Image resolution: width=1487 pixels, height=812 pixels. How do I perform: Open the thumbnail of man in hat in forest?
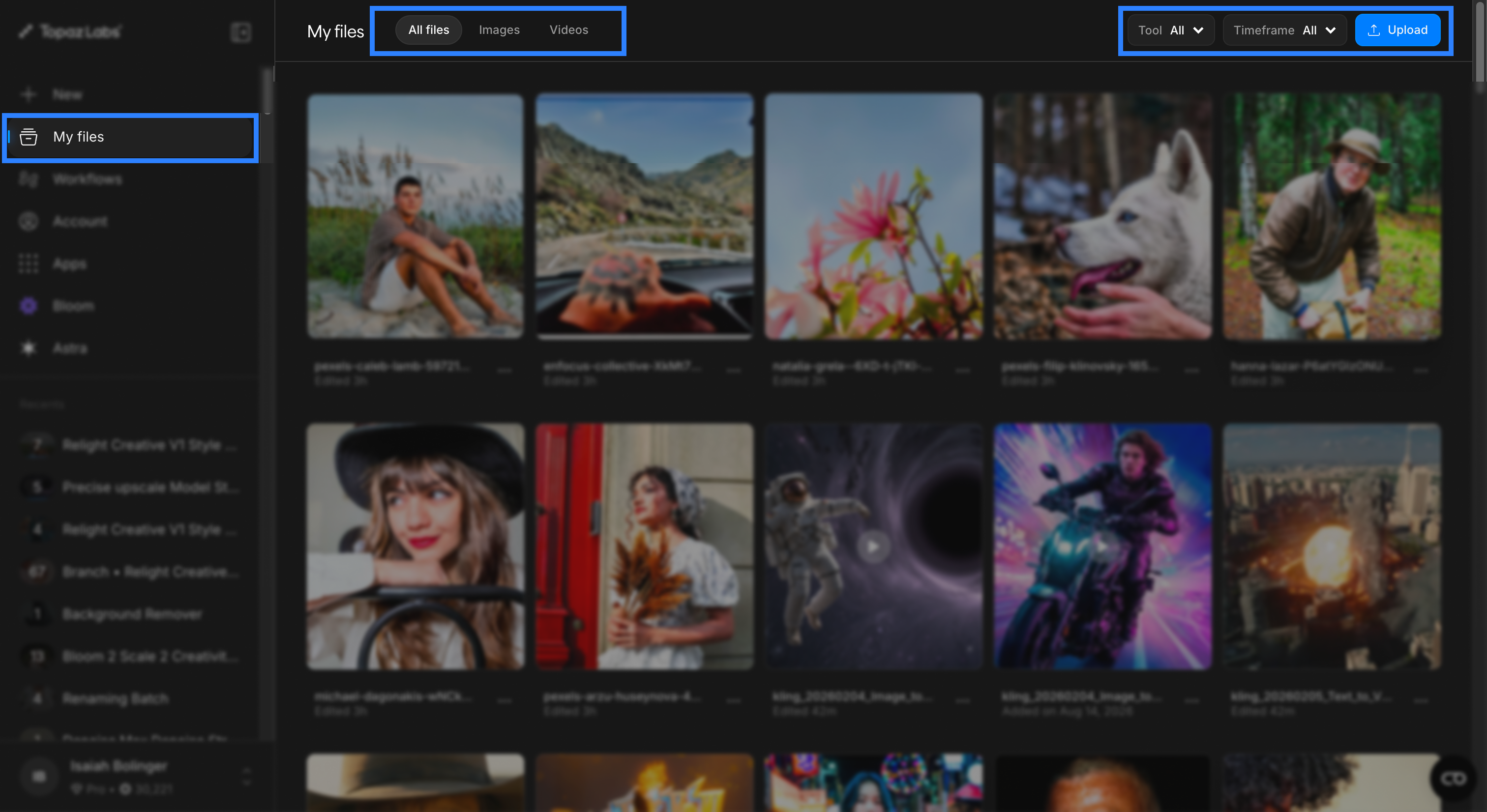click(x=1332, y=216)
